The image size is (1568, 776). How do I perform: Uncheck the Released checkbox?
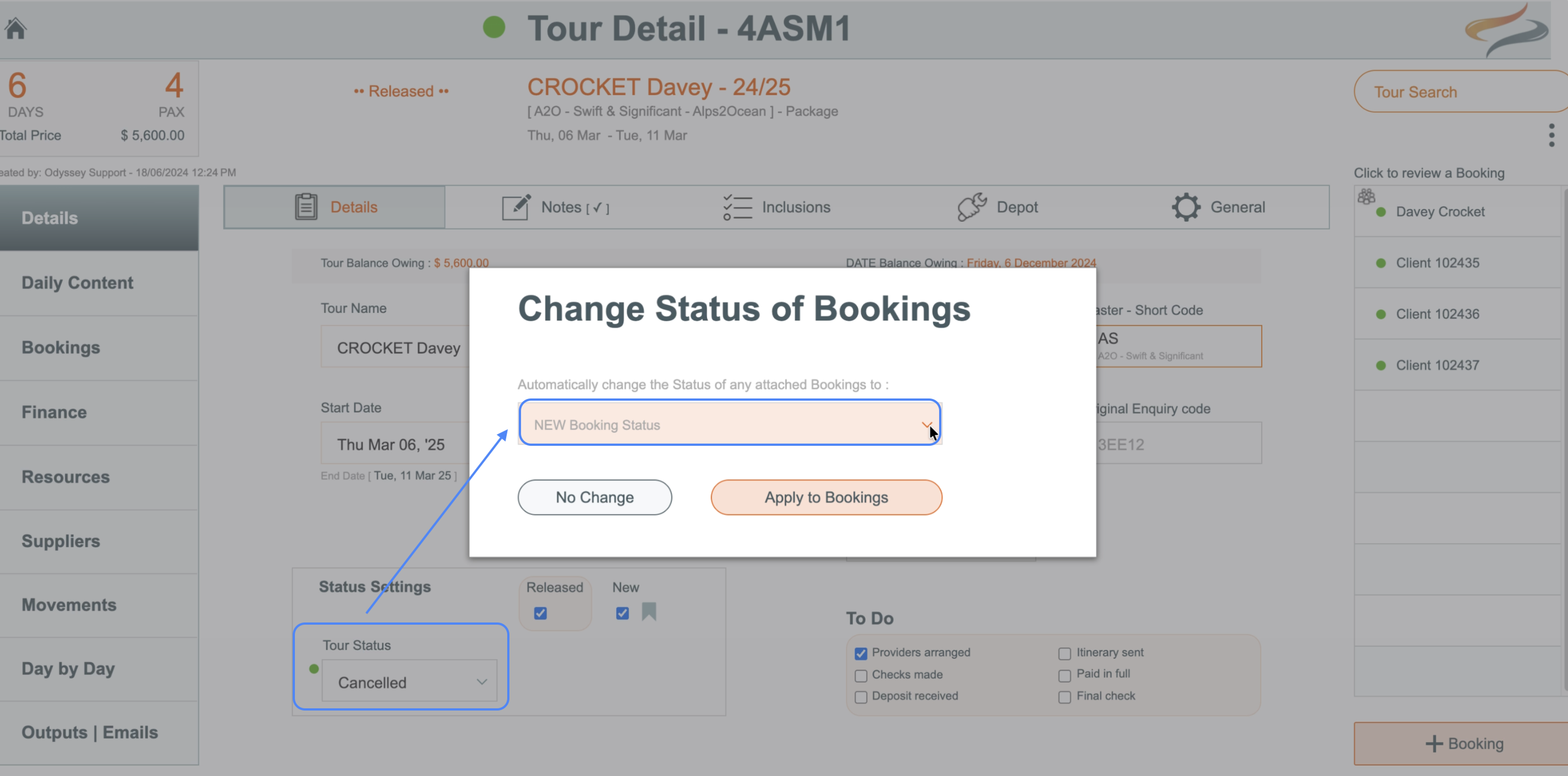(x=540, y=613)
